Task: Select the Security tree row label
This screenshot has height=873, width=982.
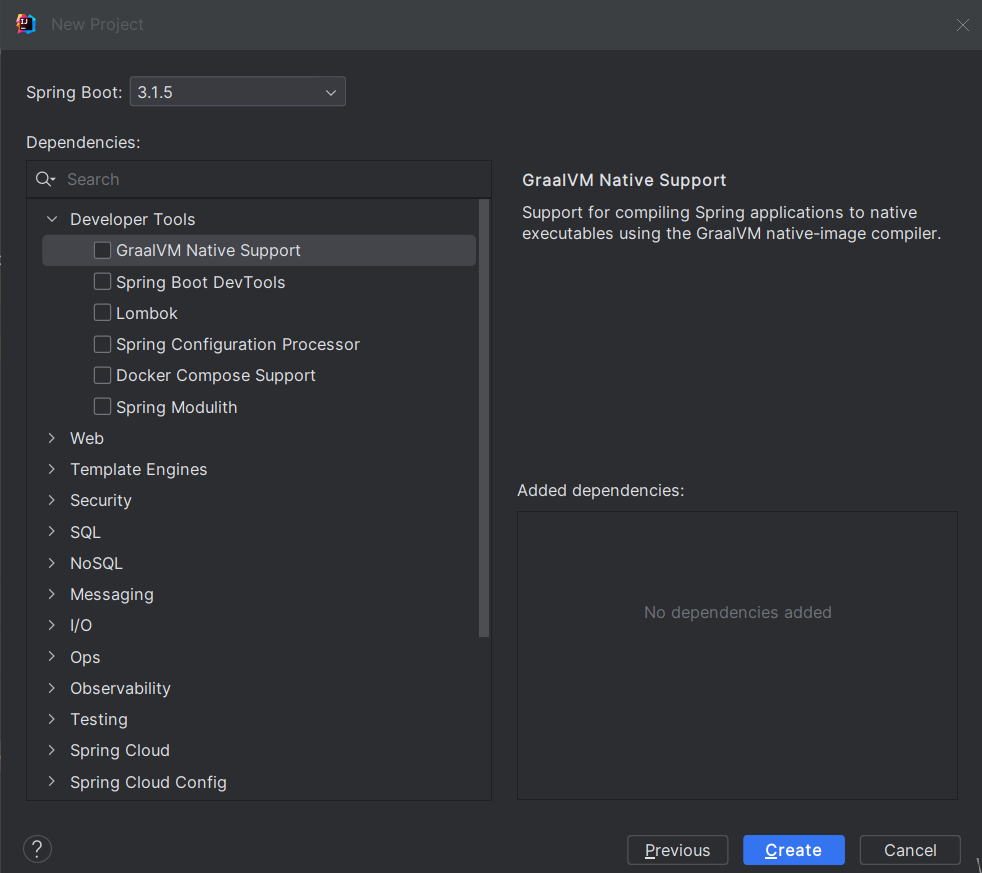Action: coord(101,500)
